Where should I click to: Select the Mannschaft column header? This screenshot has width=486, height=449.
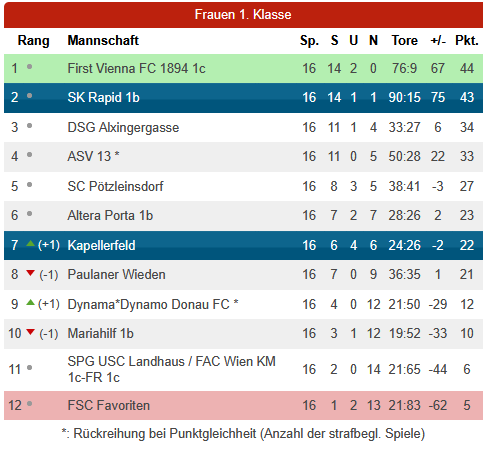(103, 40)
